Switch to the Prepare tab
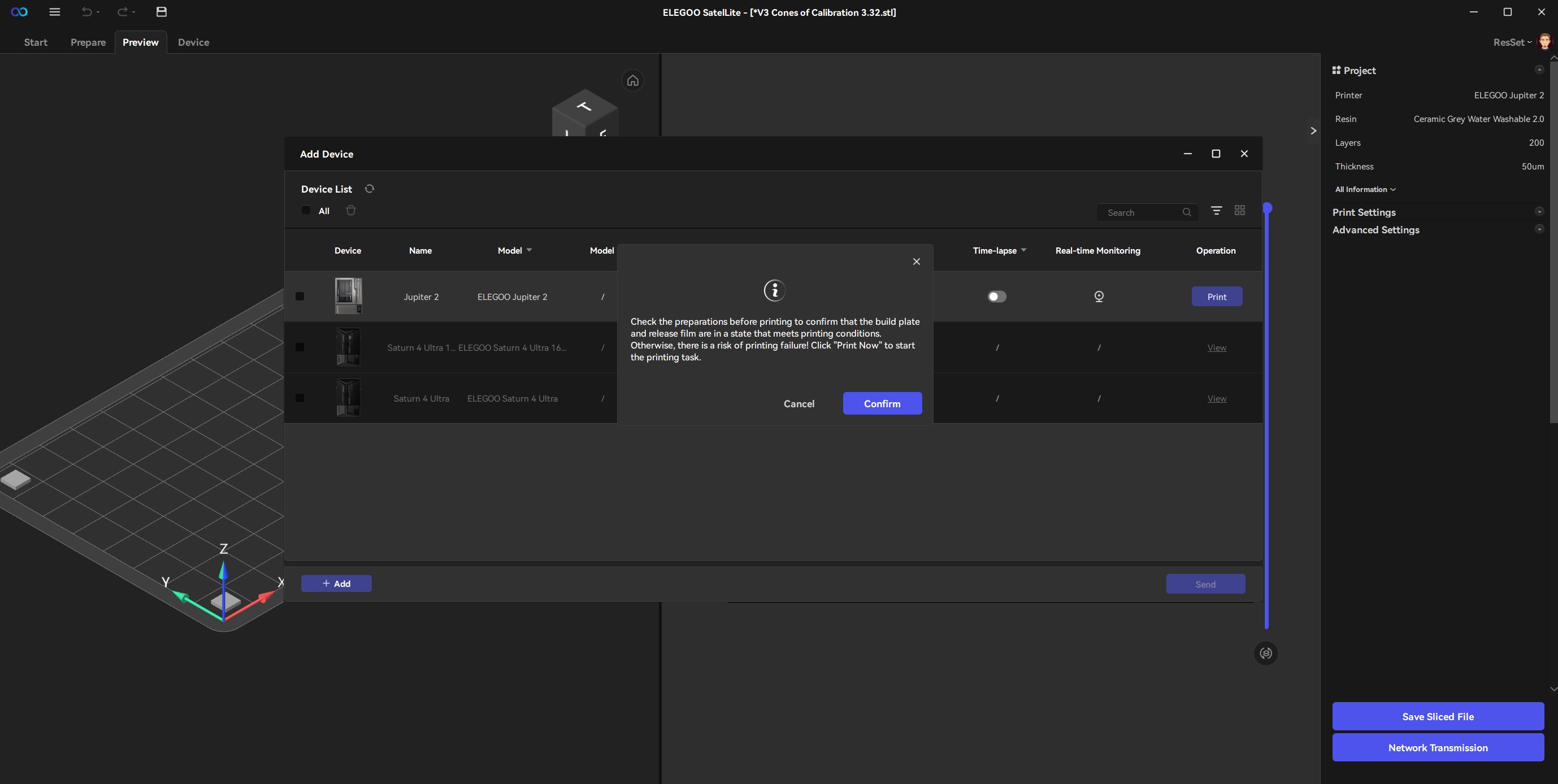The width and height of the screenshot is (1558, 784). [x=88, y=42]
